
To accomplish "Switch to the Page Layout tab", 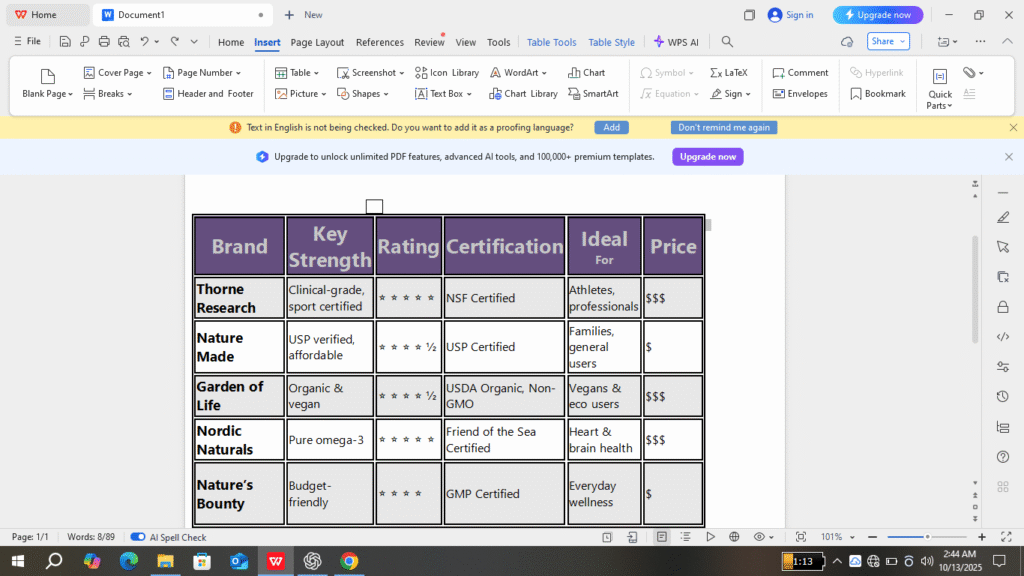I will pyautogui.click(x=317, y=42).
